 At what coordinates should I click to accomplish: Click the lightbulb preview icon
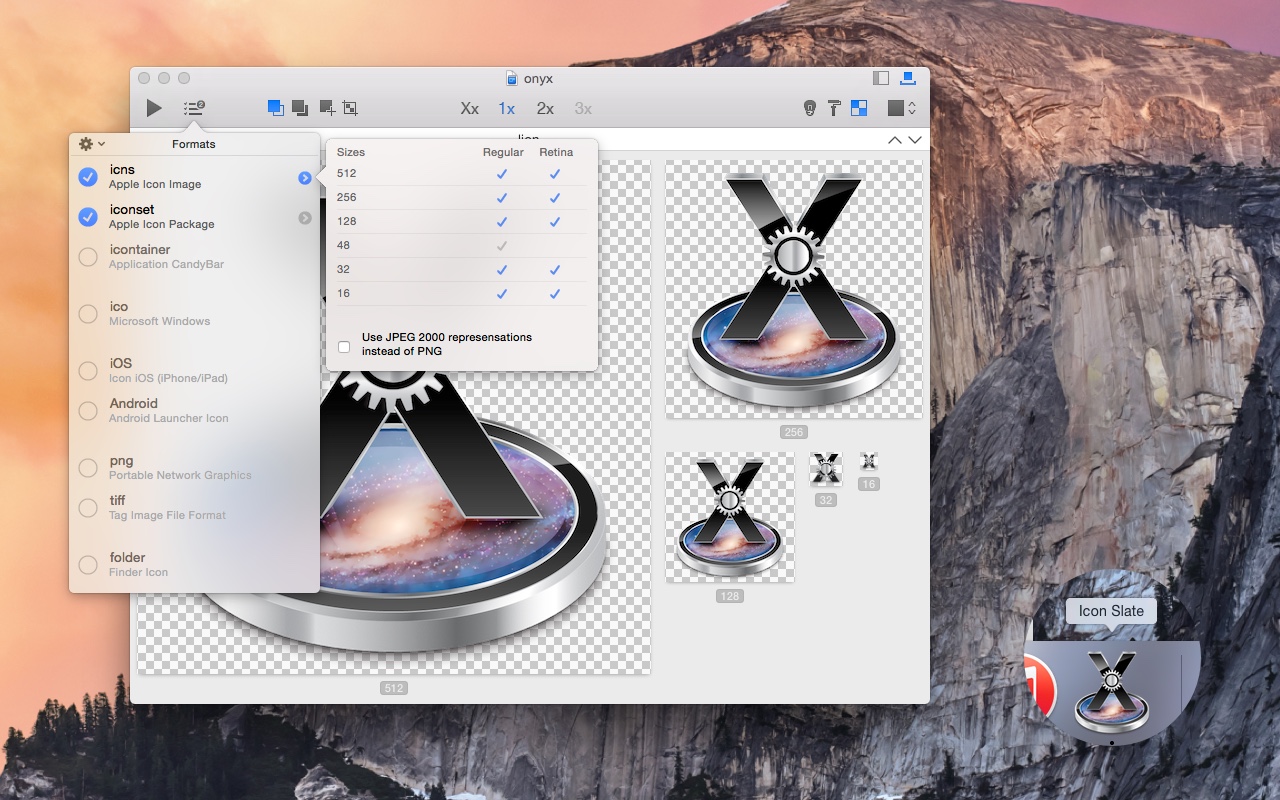[810, 107]
